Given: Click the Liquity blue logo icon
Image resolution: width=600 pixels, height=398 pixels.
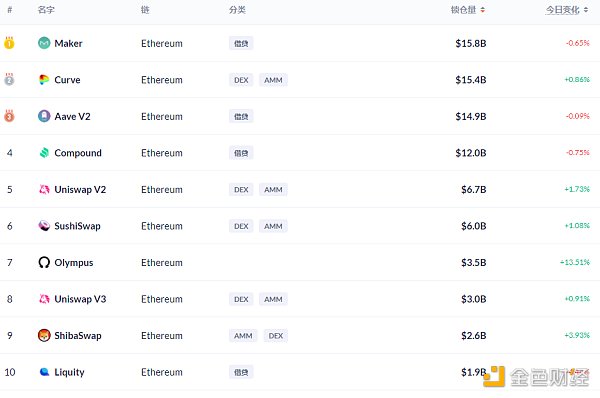Looking at the screenshot, I should pyautogui.click(x=44, y=372).
